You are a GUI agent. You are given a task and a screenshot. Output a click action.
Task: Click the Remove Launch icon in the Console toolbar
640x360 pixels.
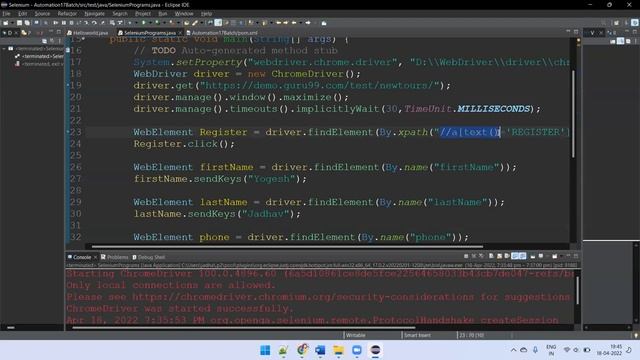tap(474, 256)
